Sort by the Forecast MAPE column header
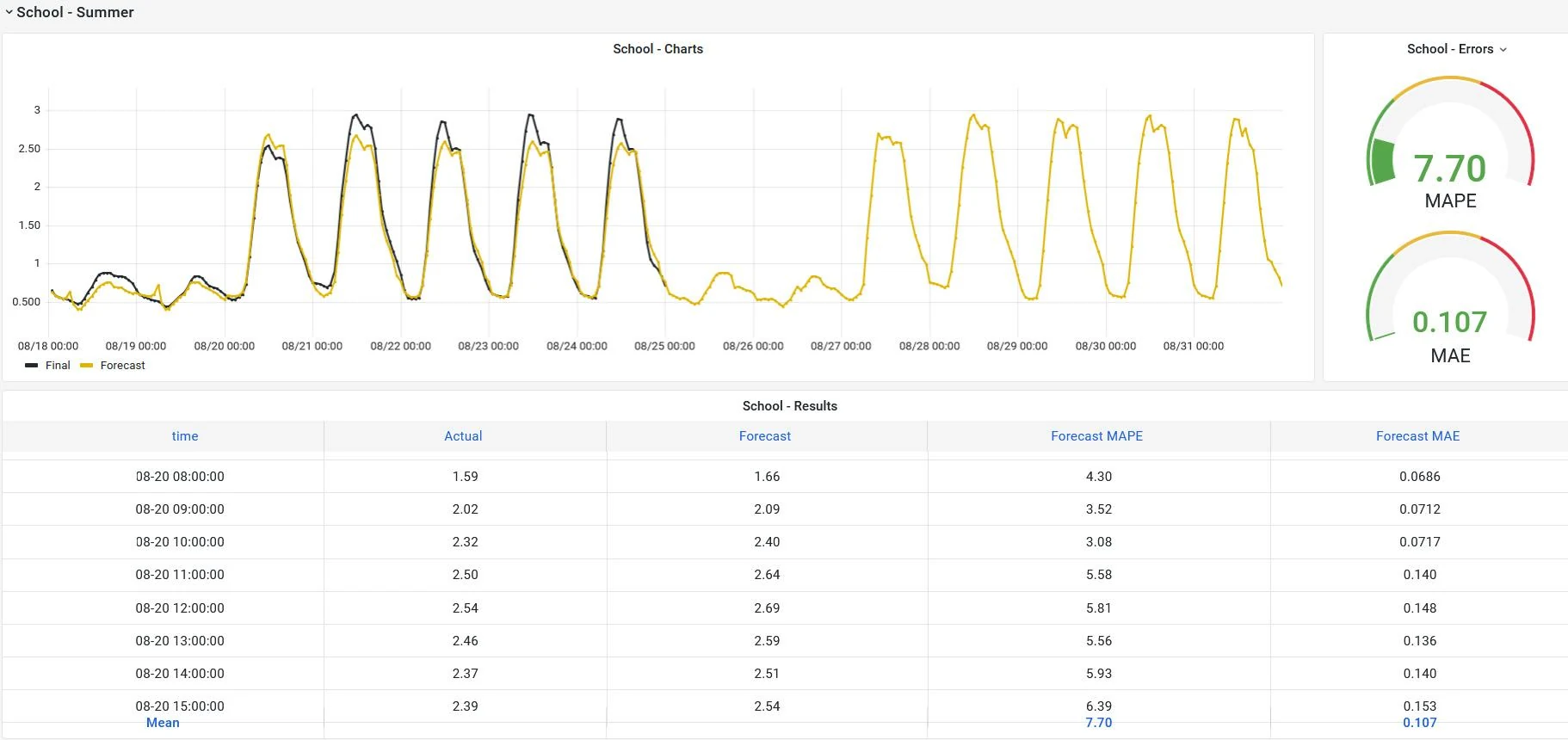The width and height of the screenshot is (1568, 740). tap(1097, 436)
